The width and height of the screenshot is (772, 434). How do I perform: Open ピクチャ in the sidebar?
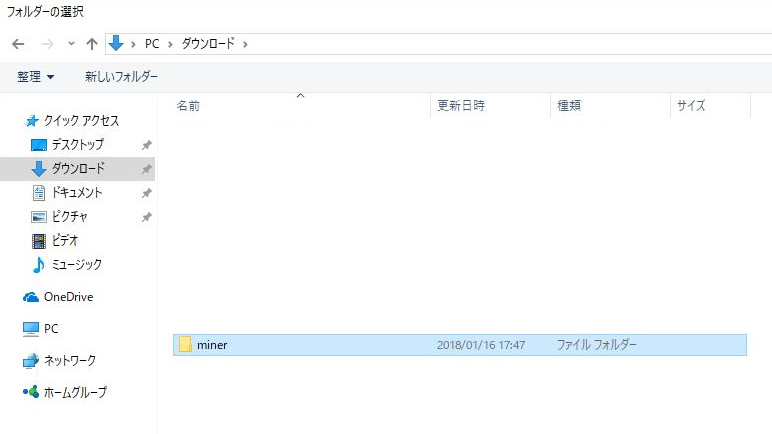(69, 216)
